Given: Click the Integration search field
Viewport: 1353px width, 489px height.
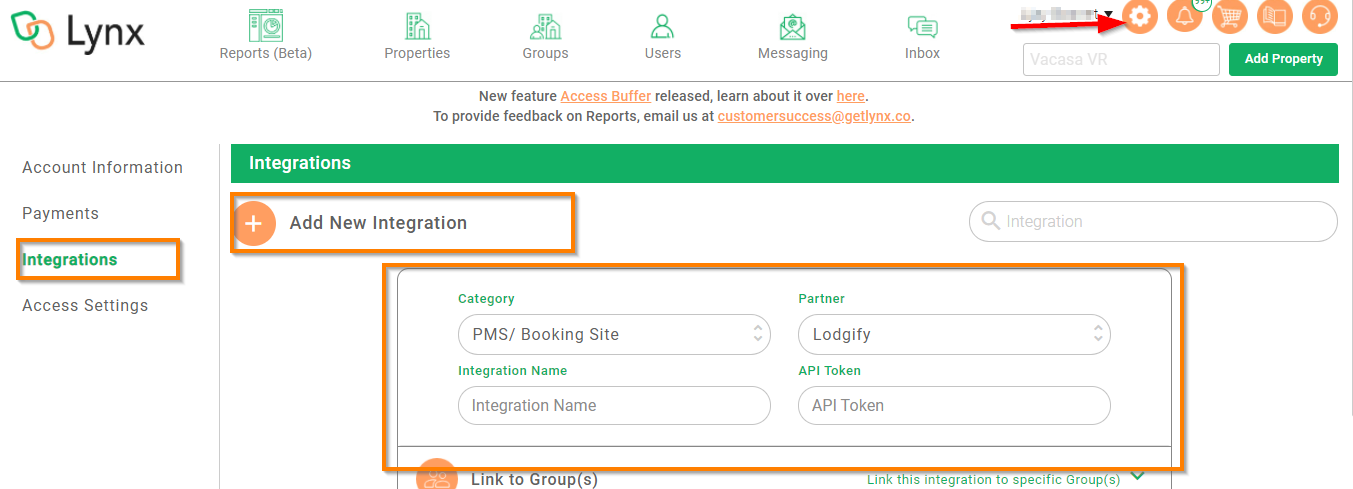Looking at the screenshot, I should click(1153, 221).
